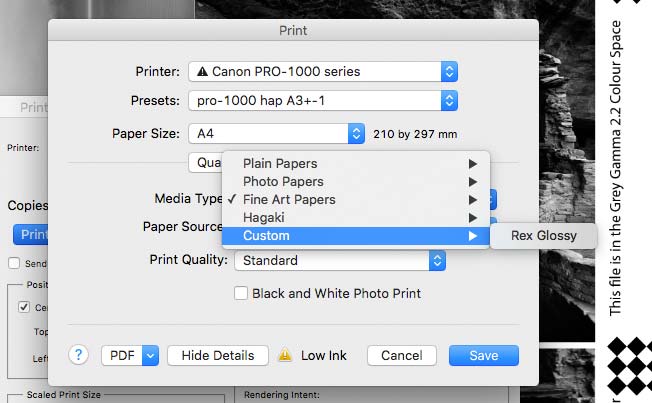Click the Print dialog title bar

[x=293, y=30]
